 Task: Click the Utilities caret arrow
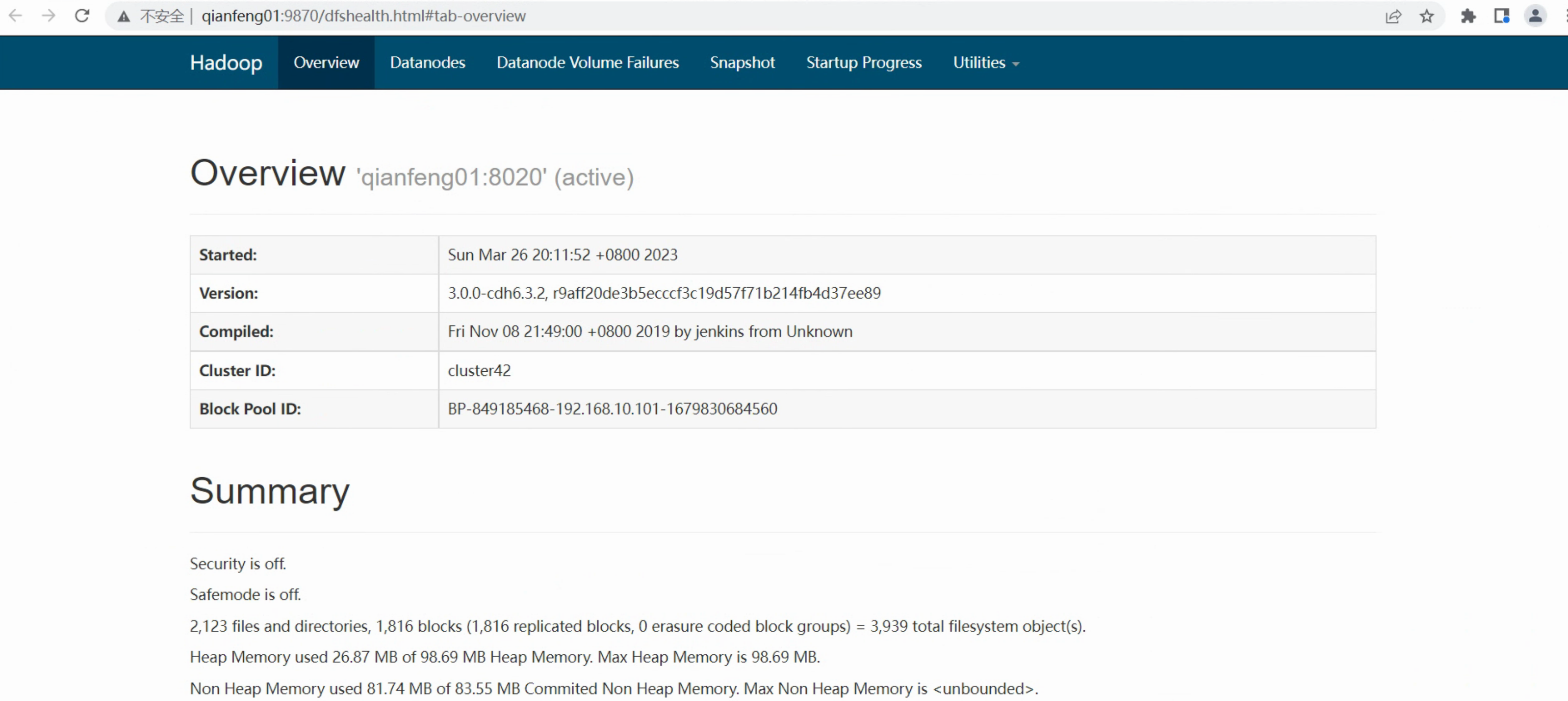[x=1015, y=64]
